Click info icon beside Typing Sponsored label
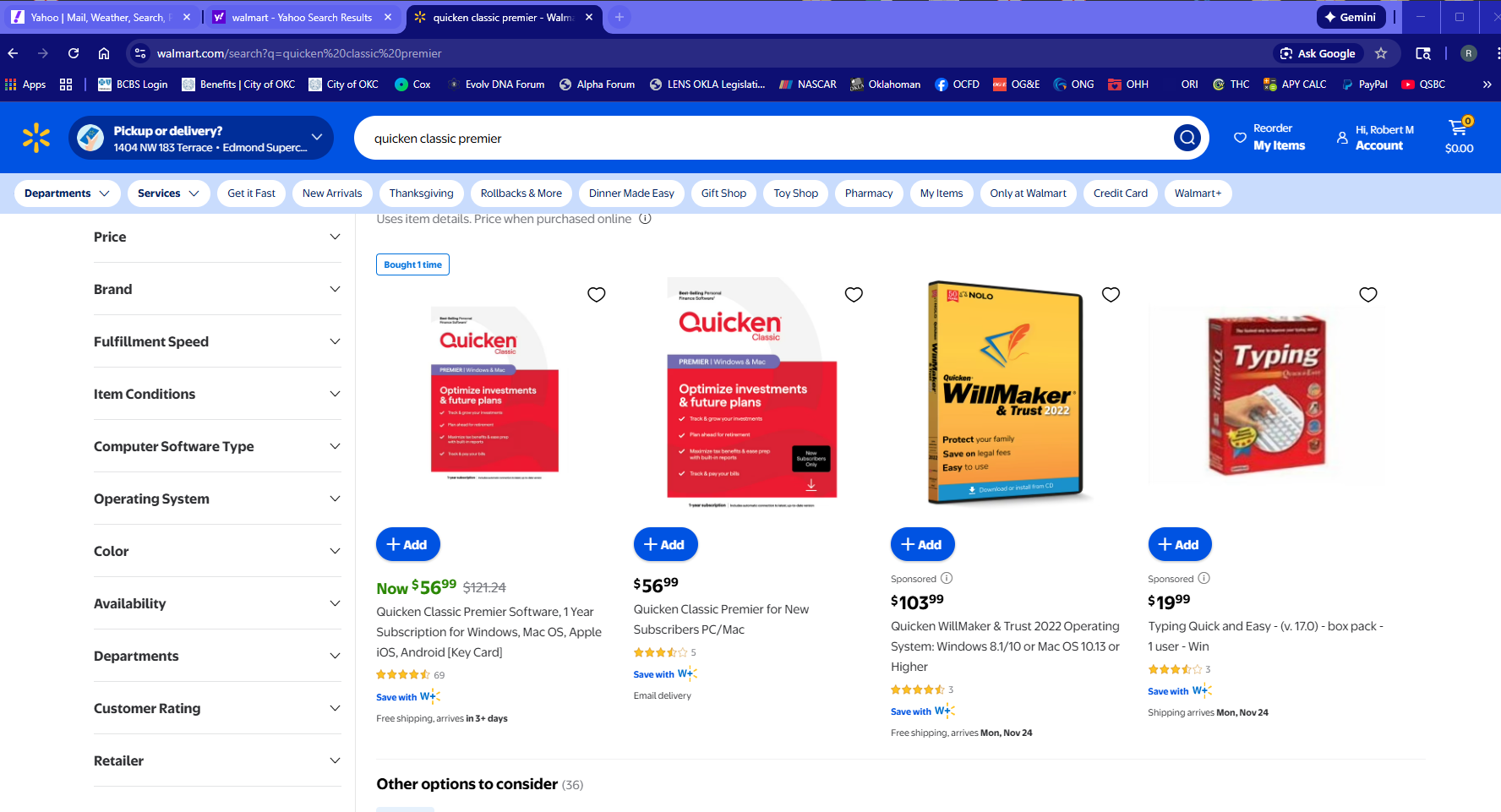Screen dimensions: 1501x812 1204,579
